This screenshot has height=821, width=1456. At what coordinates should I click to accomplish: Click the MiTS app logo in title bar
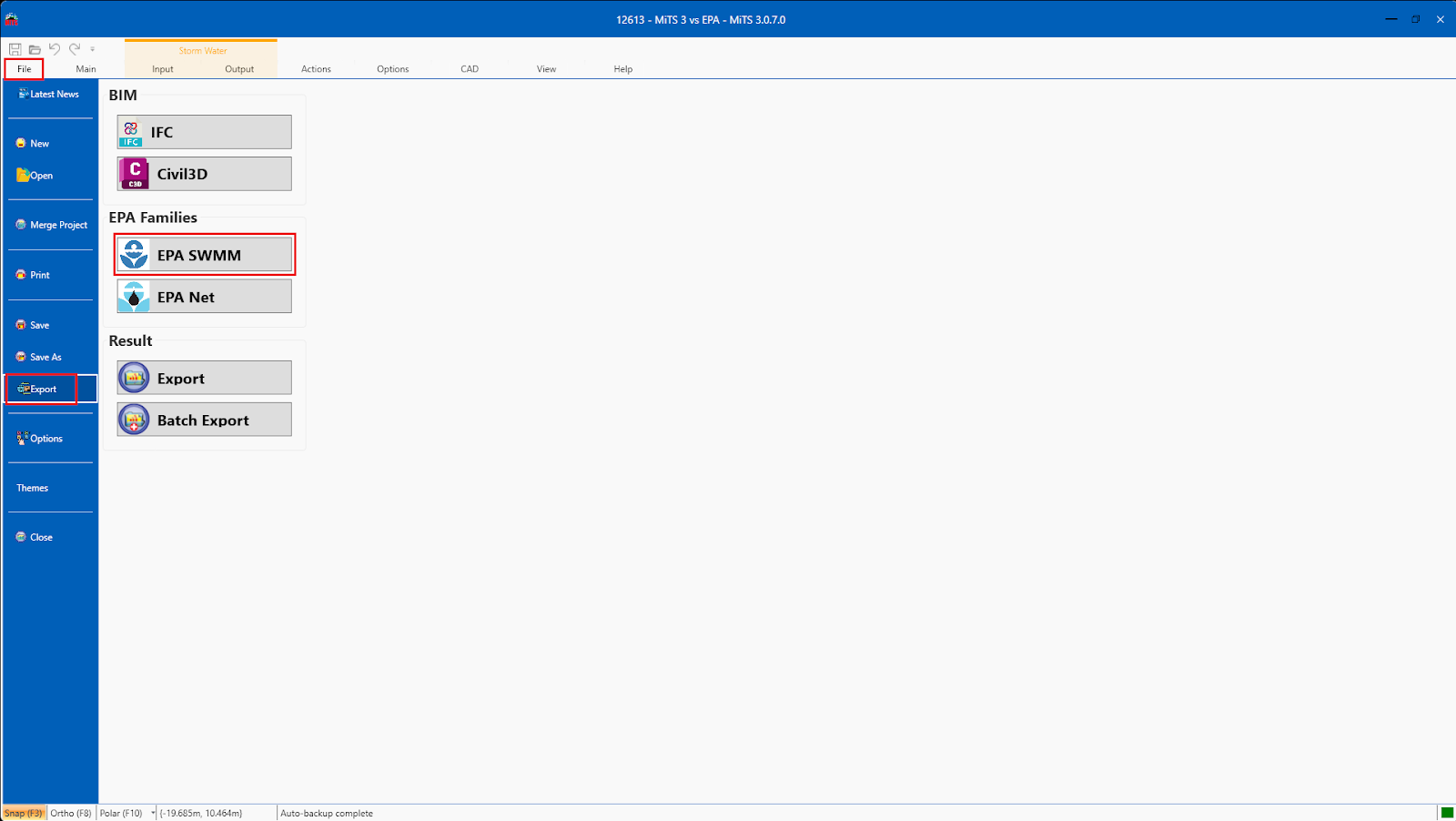coord(12,19)
